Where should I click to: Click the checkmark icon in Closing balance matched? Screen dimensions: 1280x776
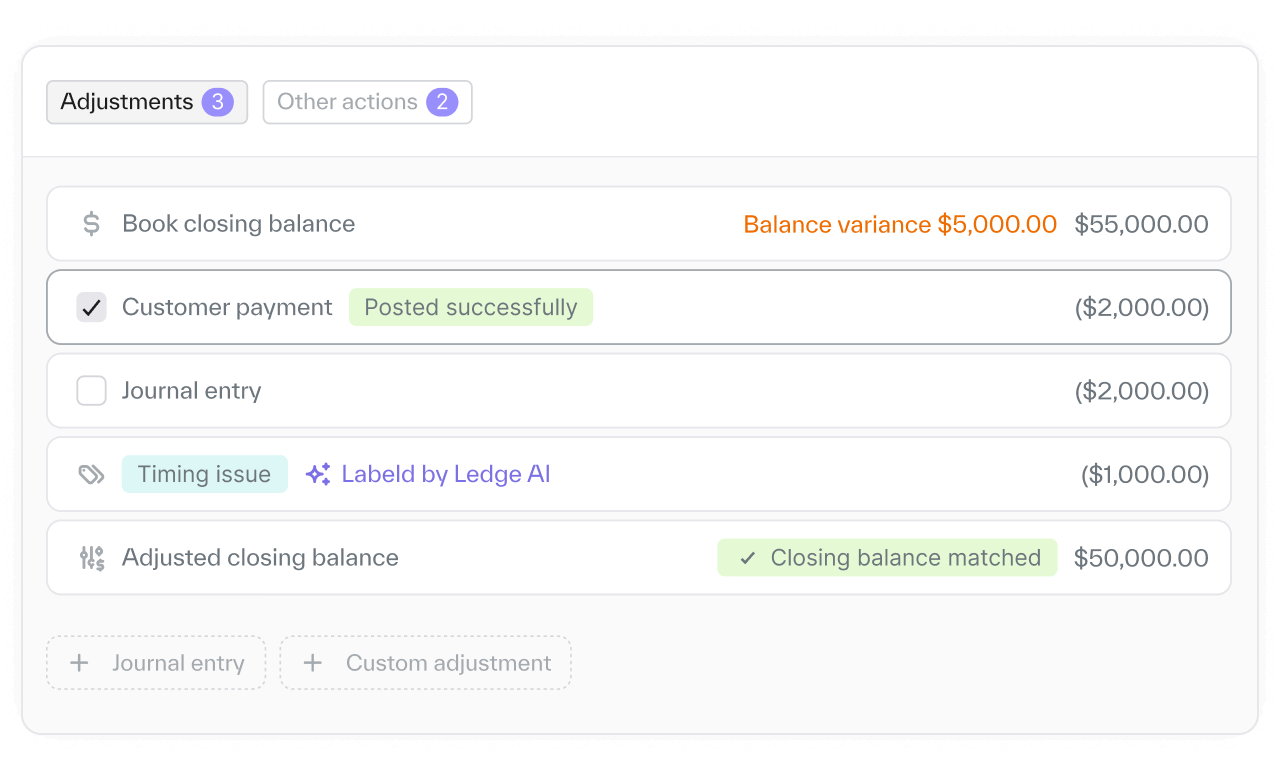click(x=747, y=558)
